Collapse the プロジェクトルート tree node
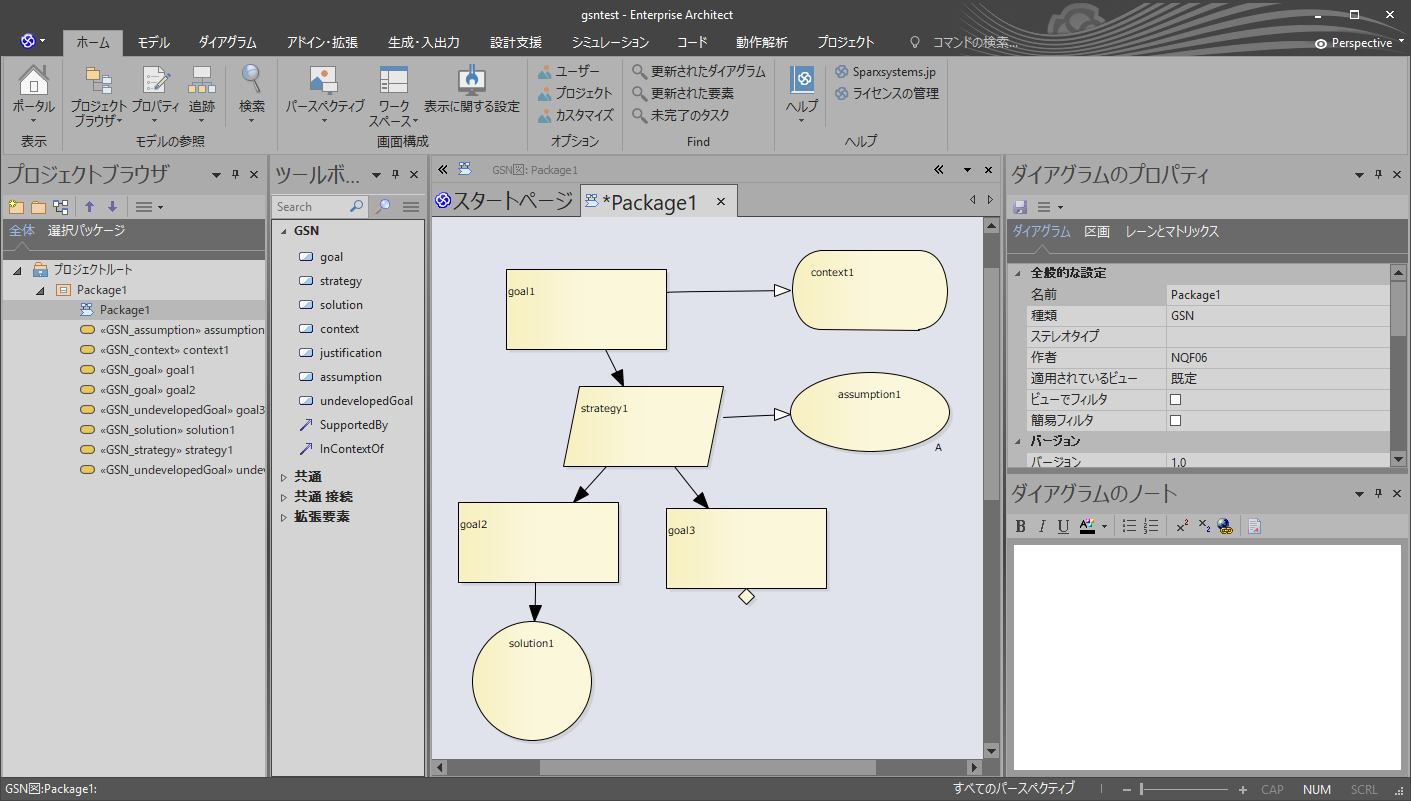Image resolution: width=1411 pixels, height=801 pixels. tap(17, 270)
